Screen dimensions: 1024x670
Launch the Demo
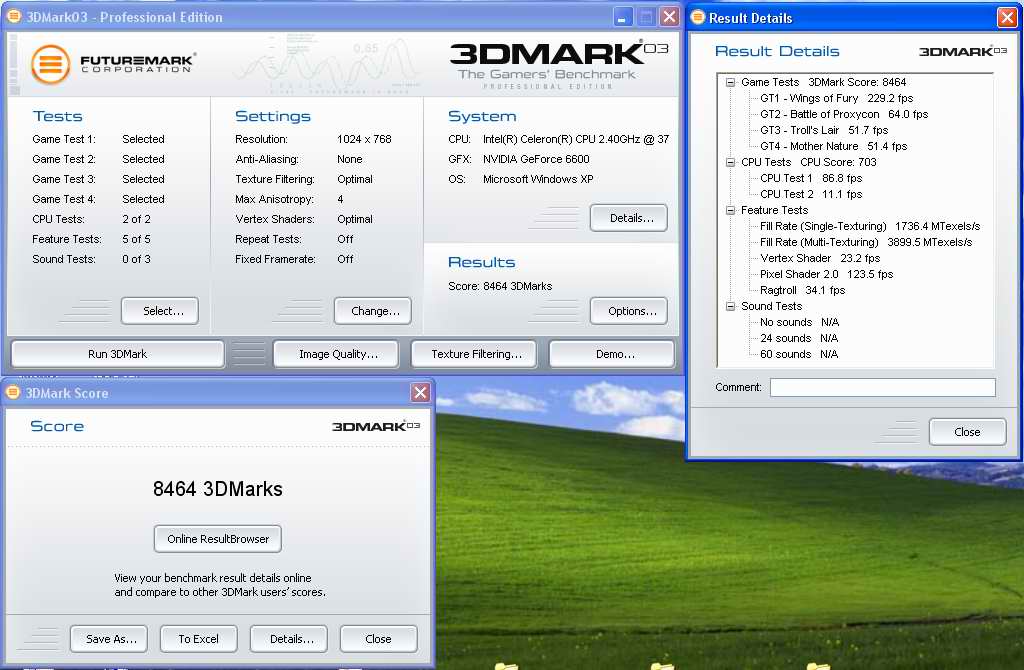612,354
